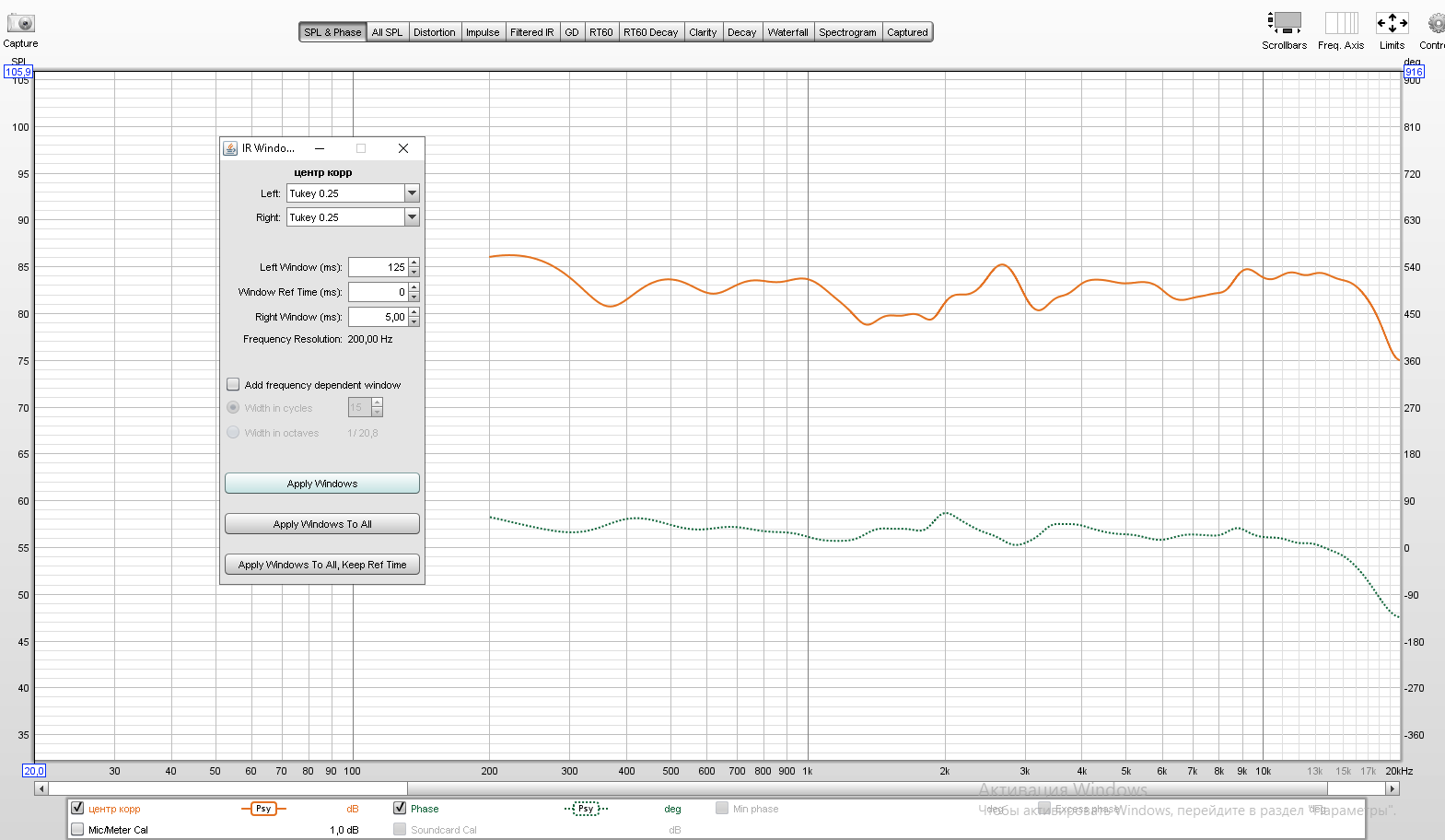Click the Apply Windows button
This screenshot has height=840, width=1445.
point(322,484)
